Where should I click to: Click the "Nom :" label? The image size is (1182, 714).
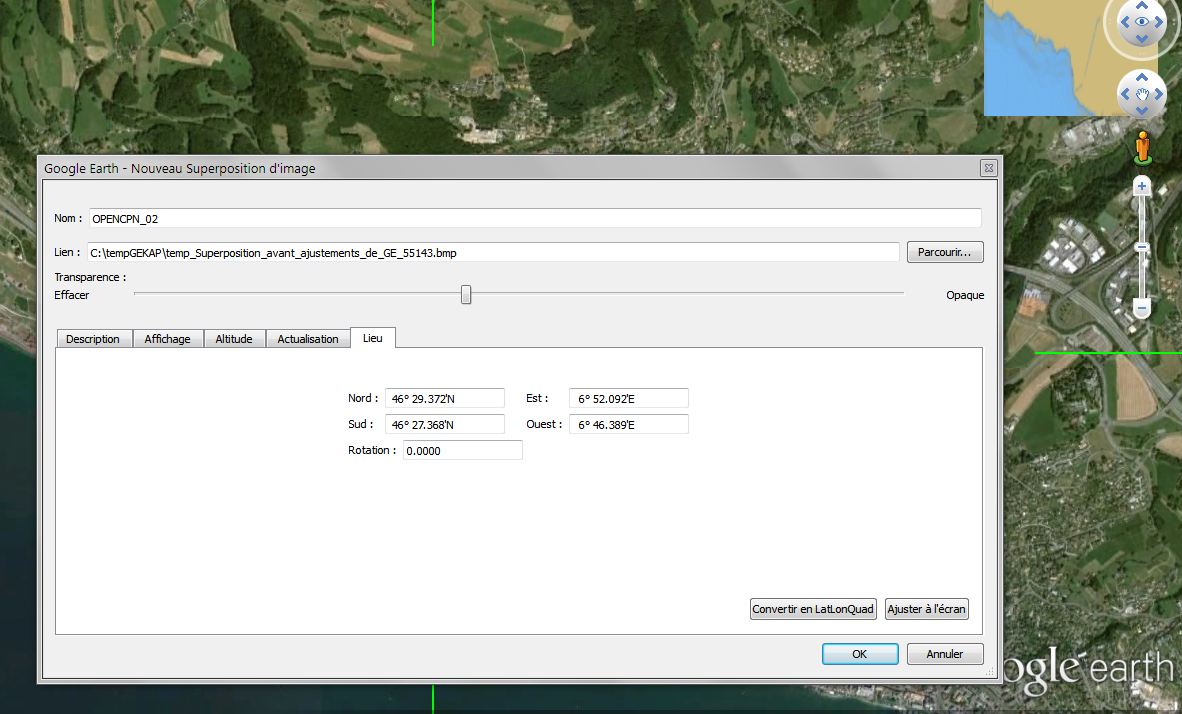tap(68, 218)
